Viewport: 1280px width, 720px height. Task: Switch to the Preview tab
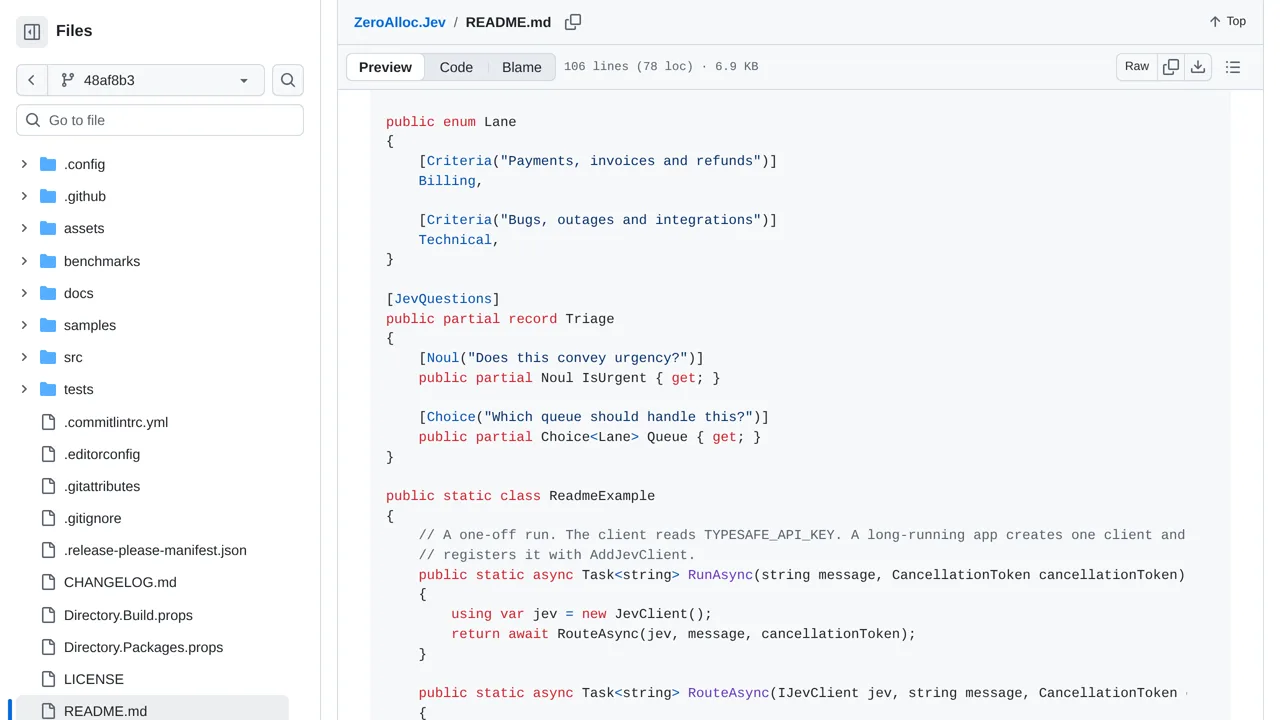pyautogui.click(x=385, y=67)
